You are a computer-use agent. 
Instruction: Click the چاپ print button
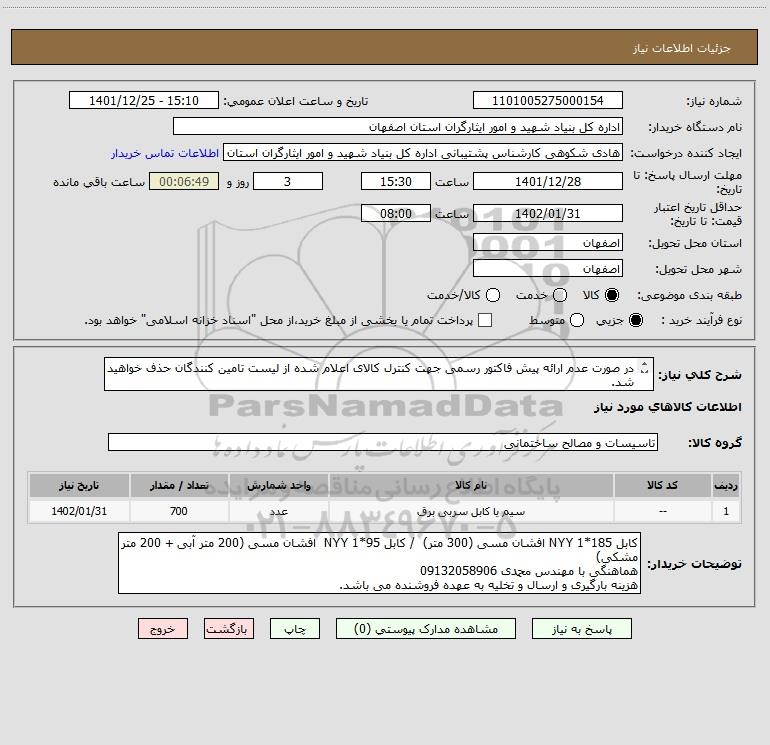tap(295, 629)
